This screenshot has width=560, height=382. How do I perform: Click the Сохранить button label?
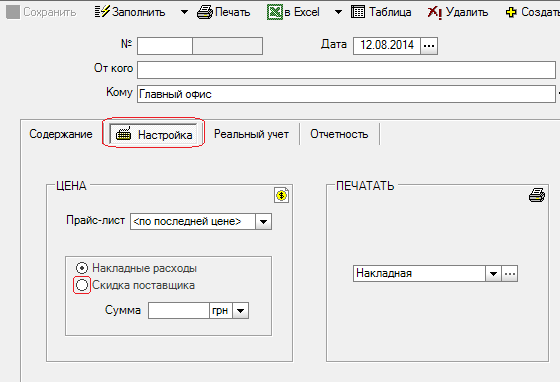coord(50,12)
